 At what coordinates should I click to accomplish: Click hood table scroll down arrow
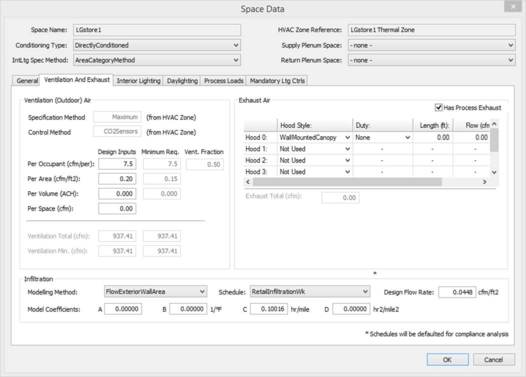coord(494,172)
